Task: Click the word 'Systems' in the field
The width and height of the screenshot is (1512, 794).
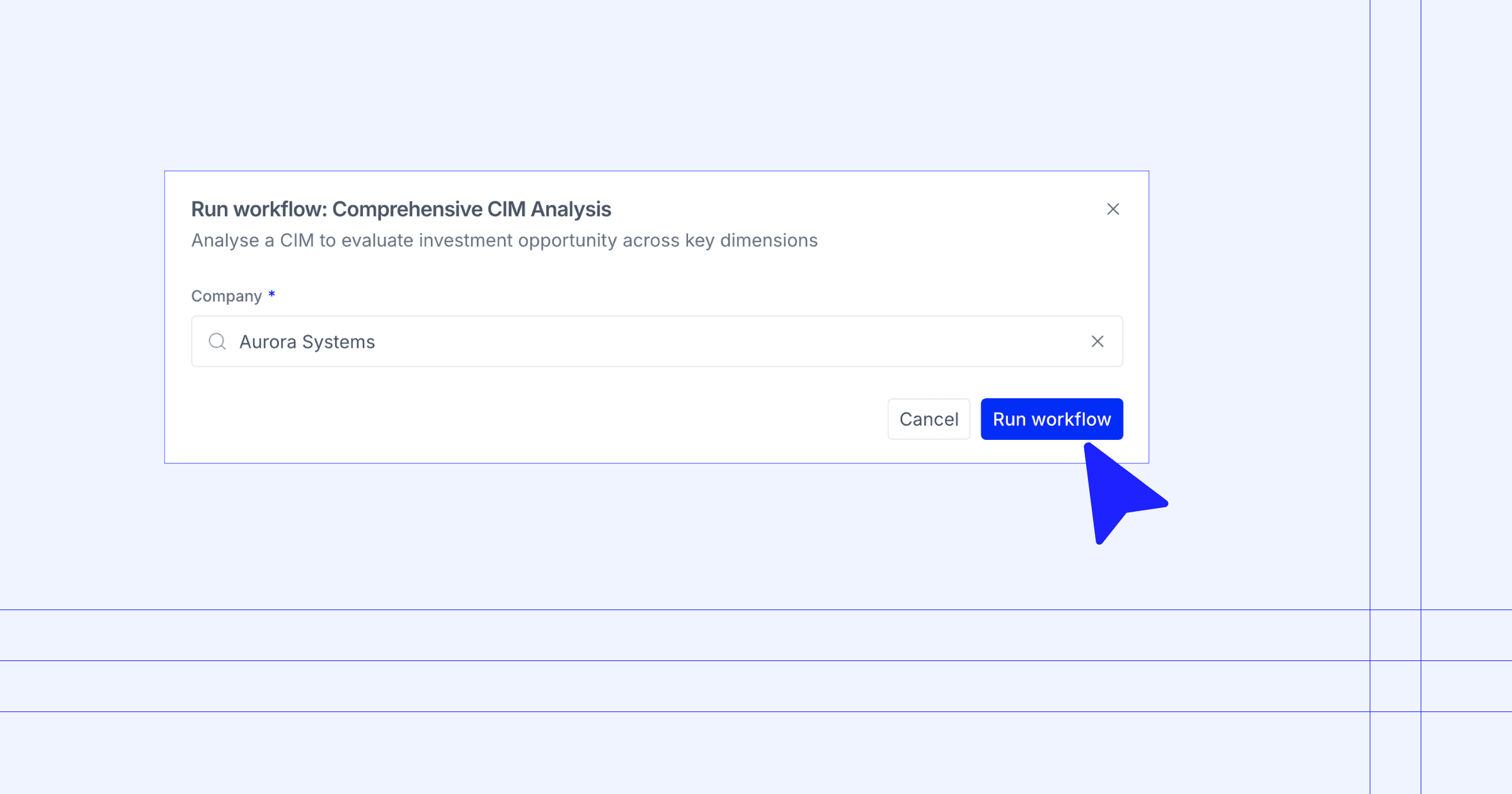Action: click(x=338, y=342)
